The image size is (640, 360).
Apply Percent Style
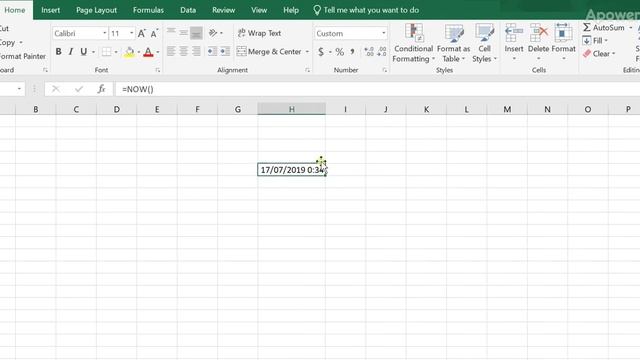coord(340,52)
